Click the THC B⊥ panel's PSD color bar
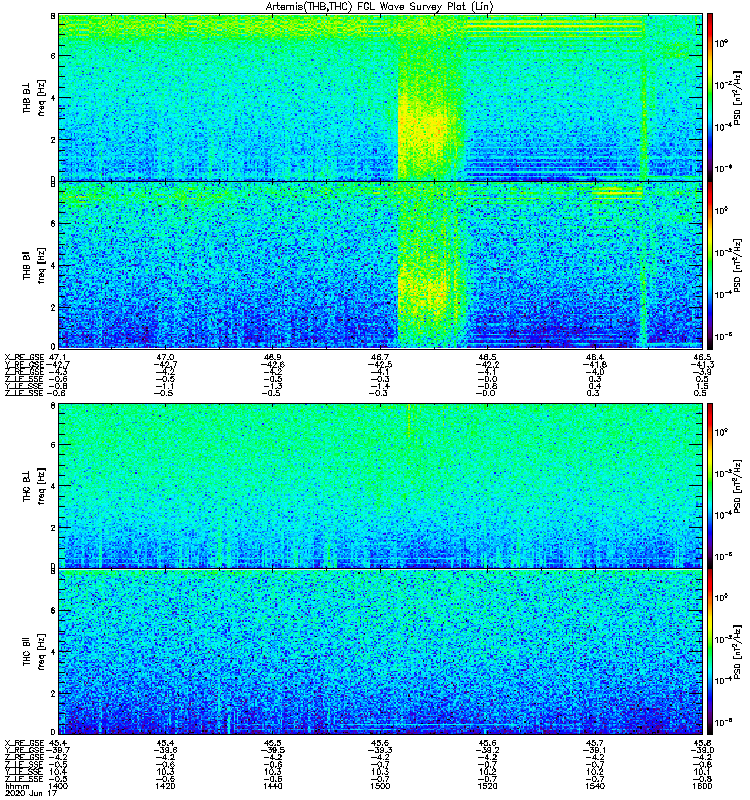Viewport: 750px width, 800px height. pyautogui.click(x=710, y=486)
